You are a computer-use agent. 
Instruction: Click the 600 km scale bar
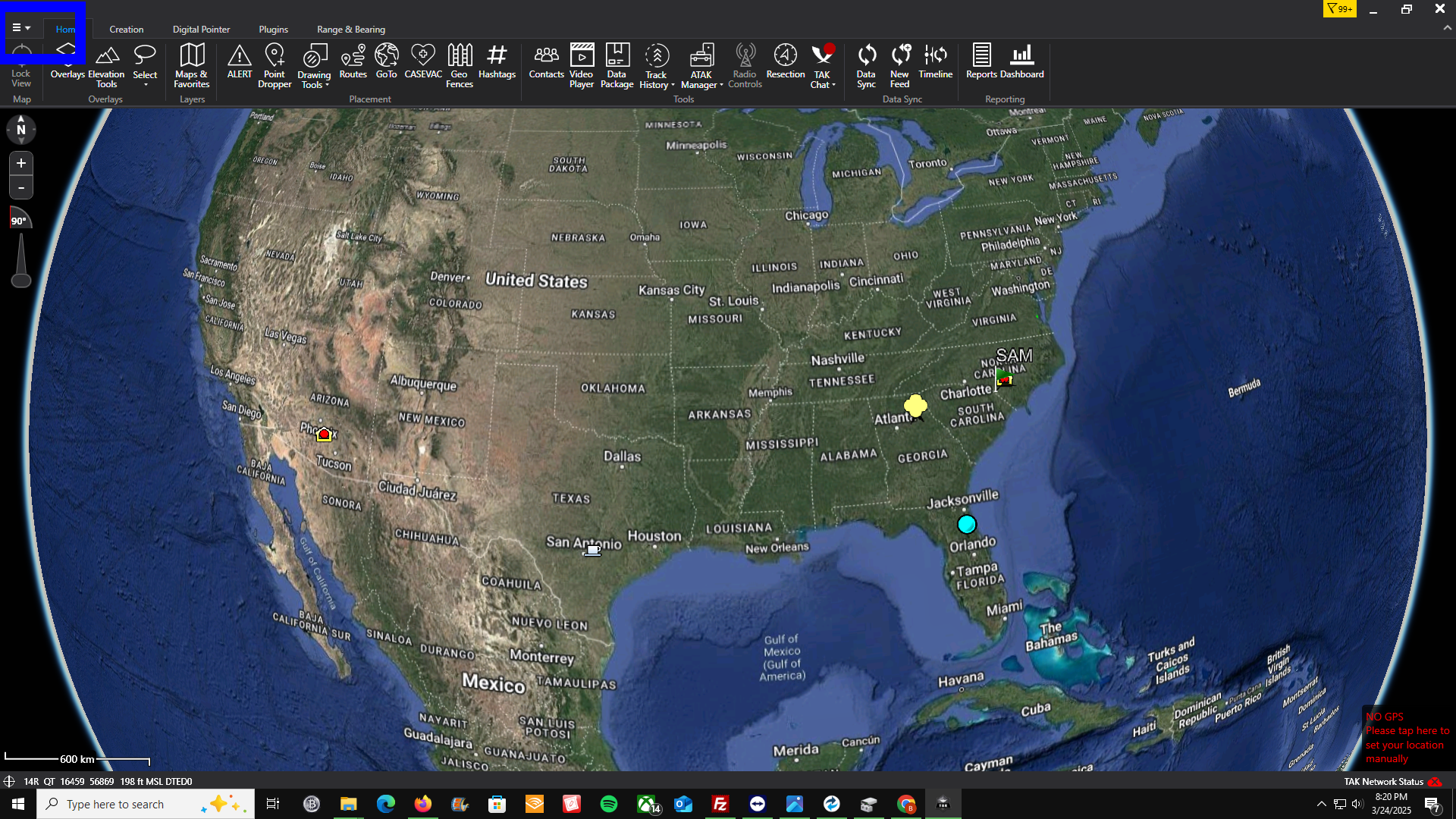coord(77,759)
